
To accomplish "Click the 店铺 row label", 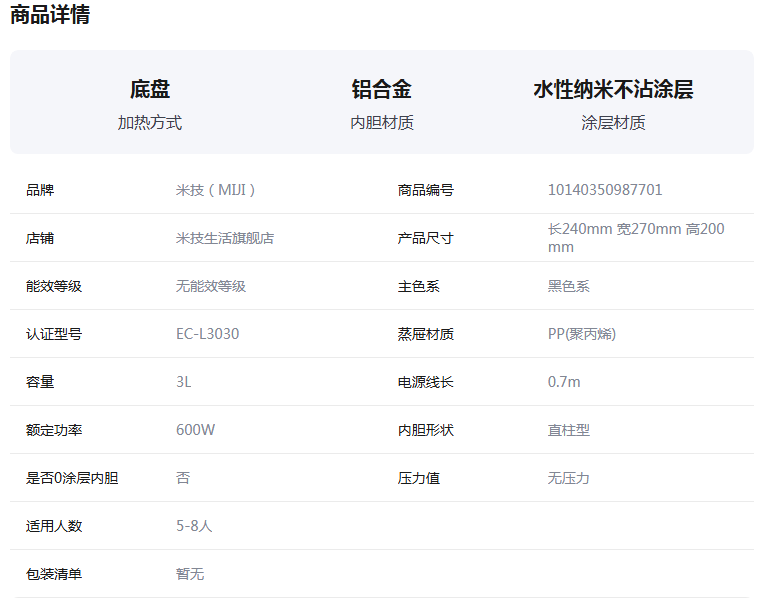I will 40,238.
